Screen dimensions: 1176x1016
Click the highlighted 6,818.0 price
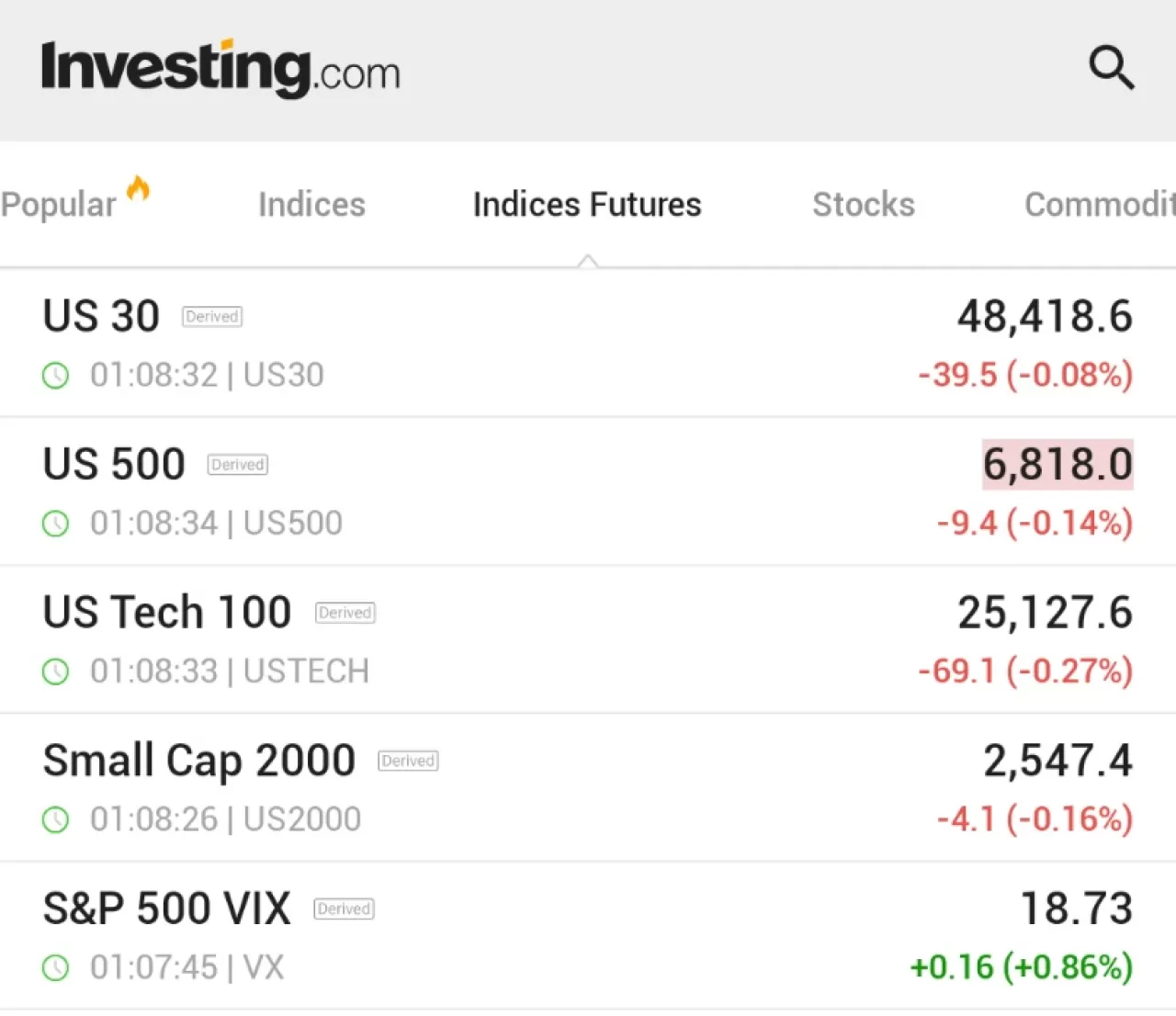click(x=1057, y=465)
